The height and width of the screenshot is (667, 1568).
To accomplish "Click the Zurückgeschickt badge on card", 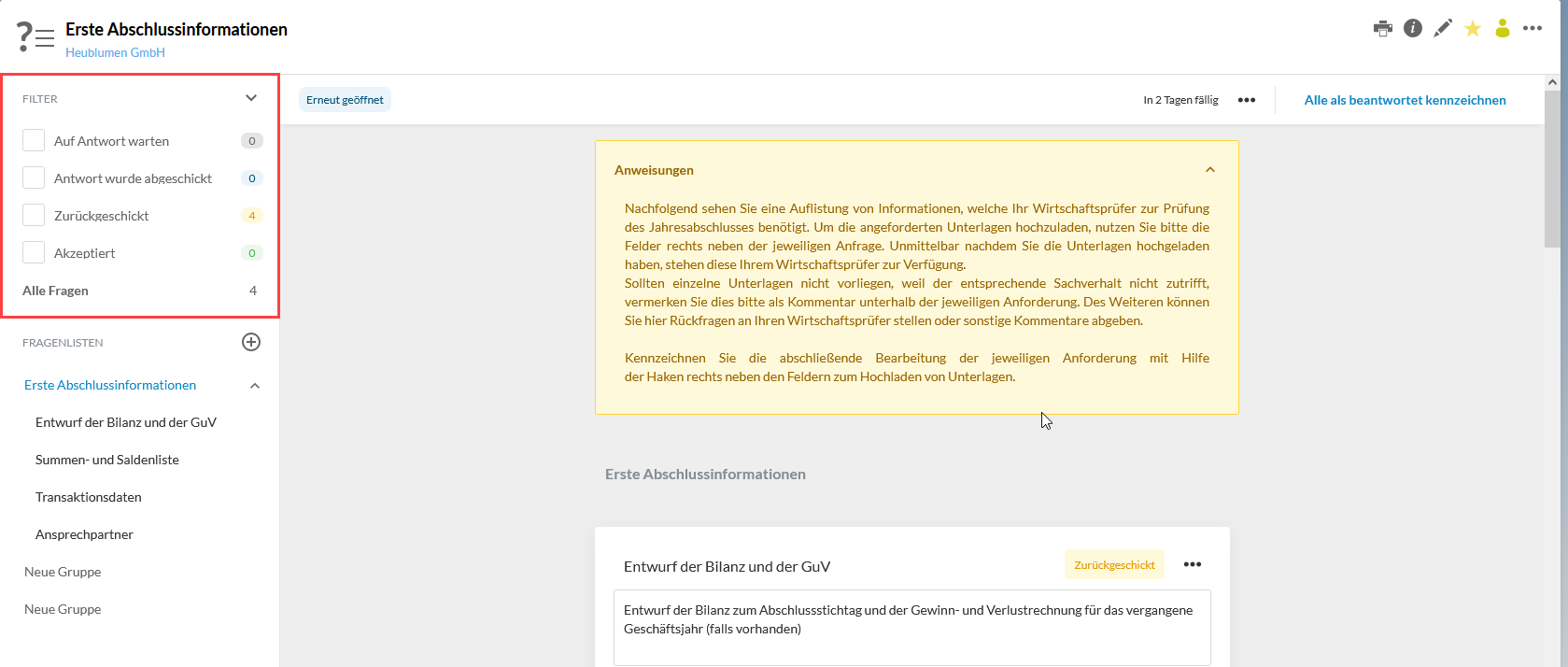I will click(1114, 564).
